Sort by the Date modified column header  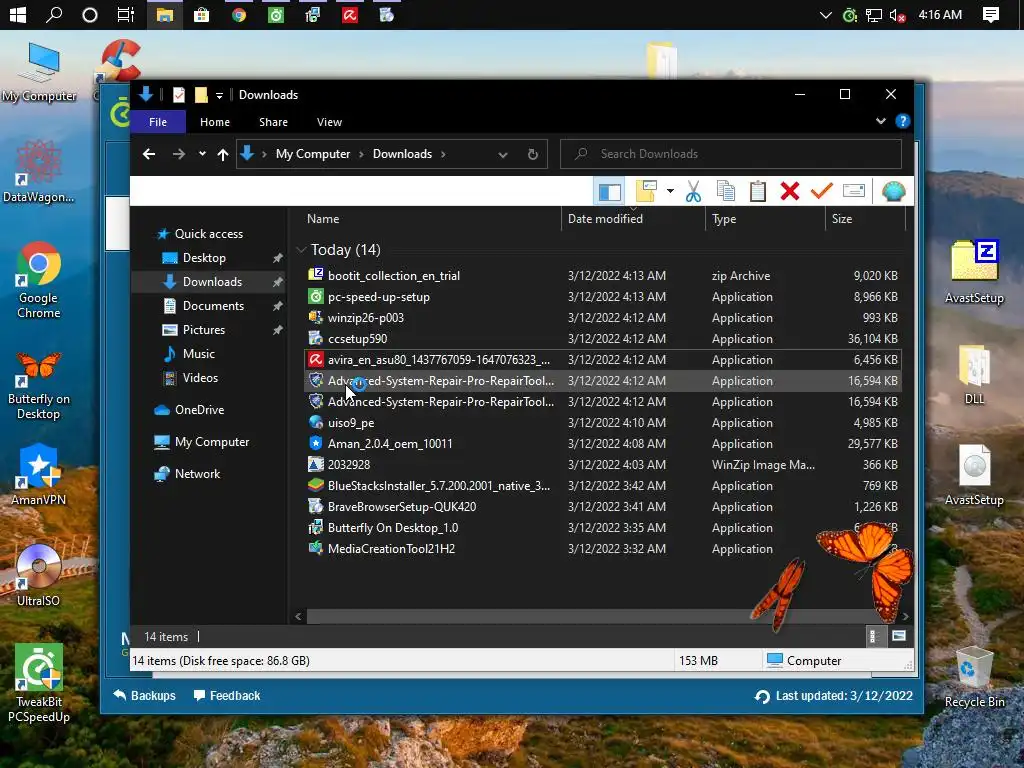click(x=633, y=219)
